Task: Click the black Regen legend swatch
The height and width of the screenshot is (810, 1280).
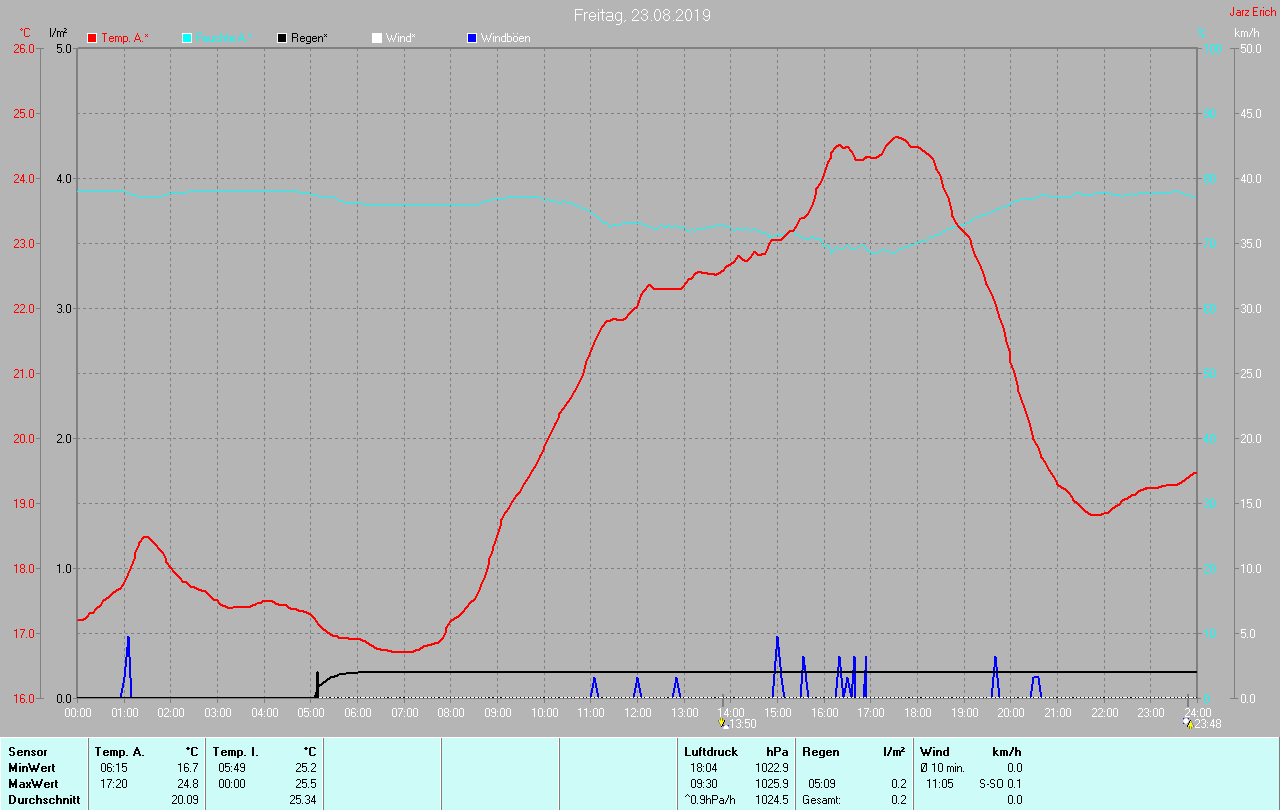Action: (x=282, y=38)
